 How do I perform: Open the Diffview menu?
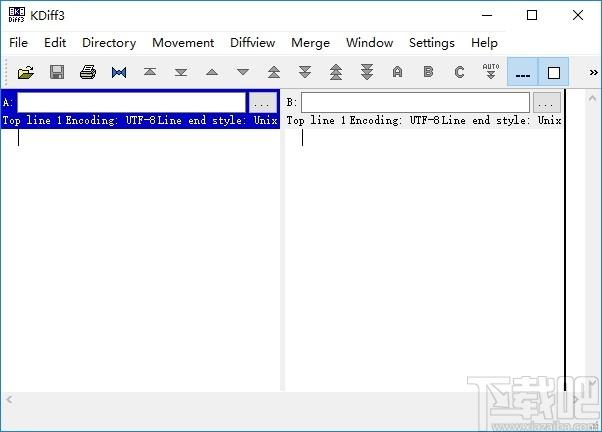click(253, 43)
